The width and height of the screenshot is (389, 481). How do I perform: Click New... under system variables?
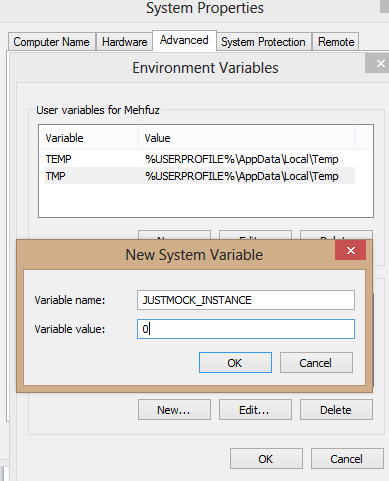tap(174, 410)
